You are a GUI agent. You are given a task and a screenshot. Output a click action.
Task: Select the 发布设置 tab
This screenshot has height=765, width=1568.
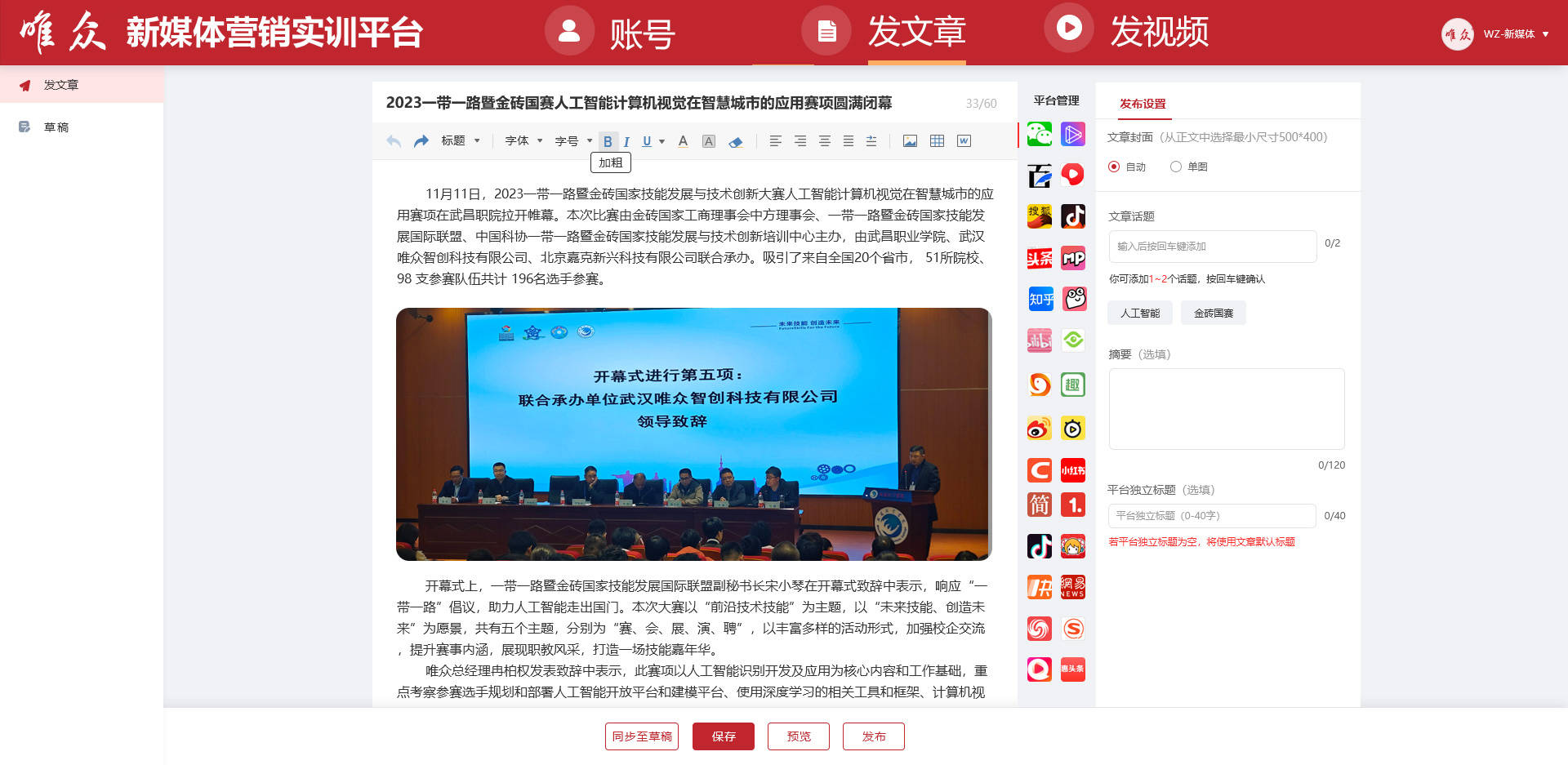(x=1143, y=104)
